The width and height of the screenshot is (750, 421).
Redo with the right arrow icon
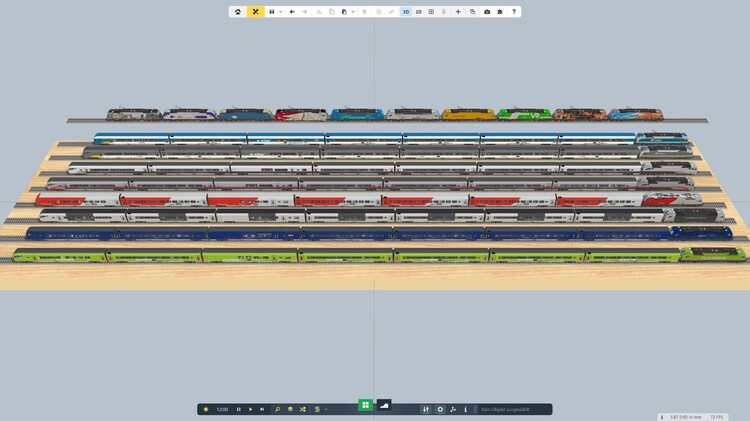(x=305, y=11)
